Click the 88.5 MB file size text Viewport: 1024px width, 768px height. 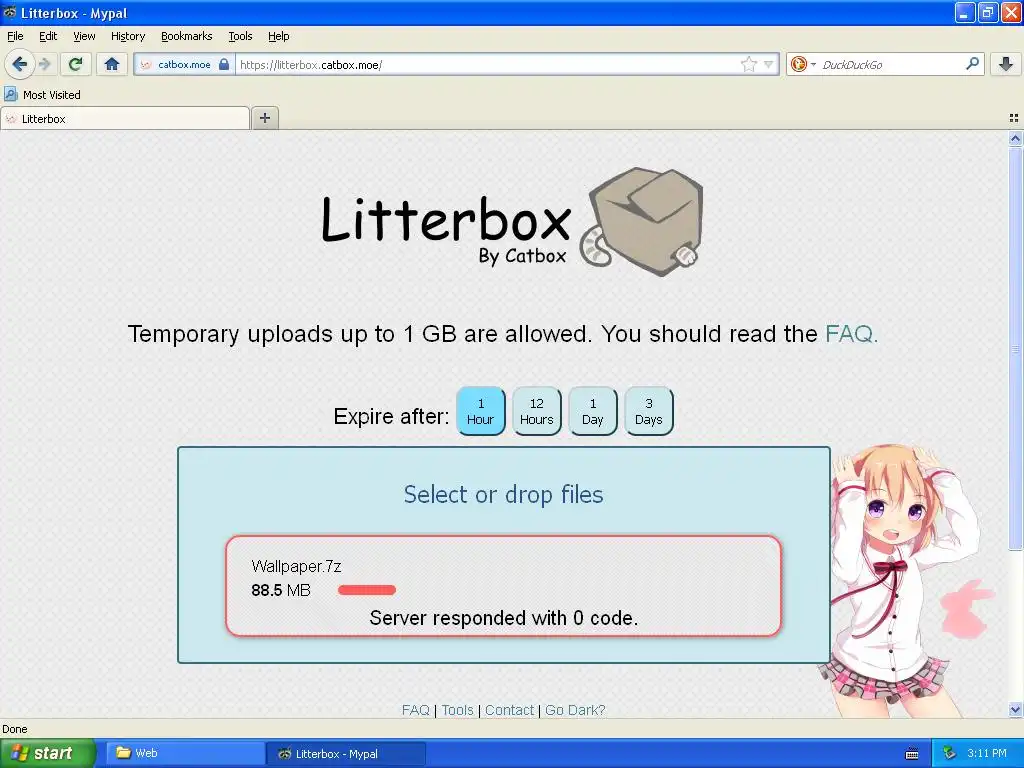click(281, 590)
